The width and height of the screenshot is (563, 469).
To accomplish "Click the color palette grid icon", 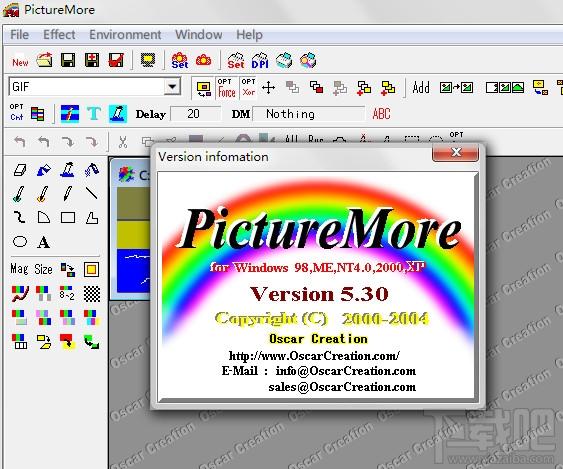I will pyautogui.click(x=37, y=114).
